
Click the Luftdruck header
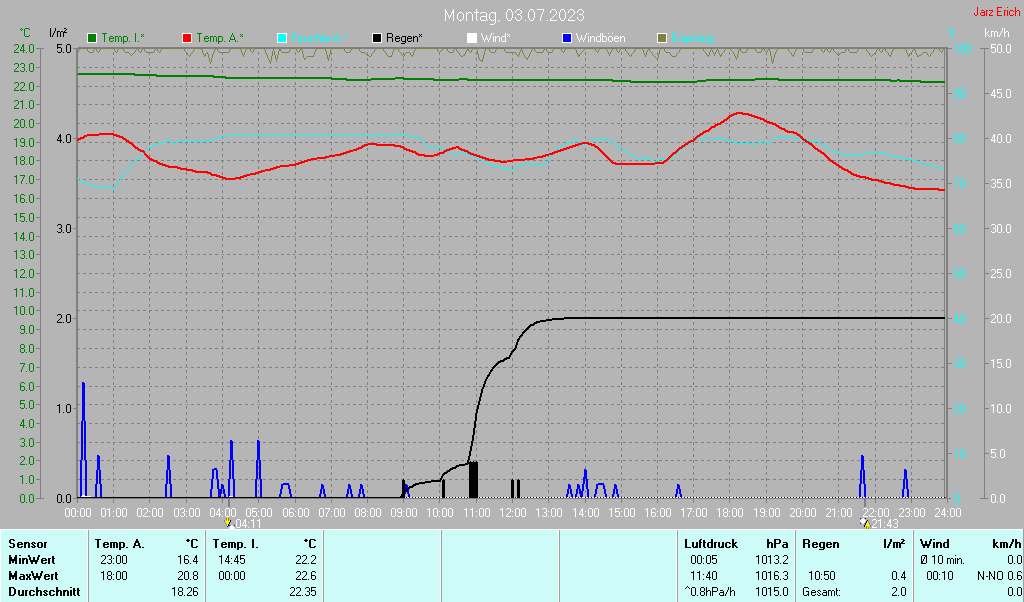(711, 544)
